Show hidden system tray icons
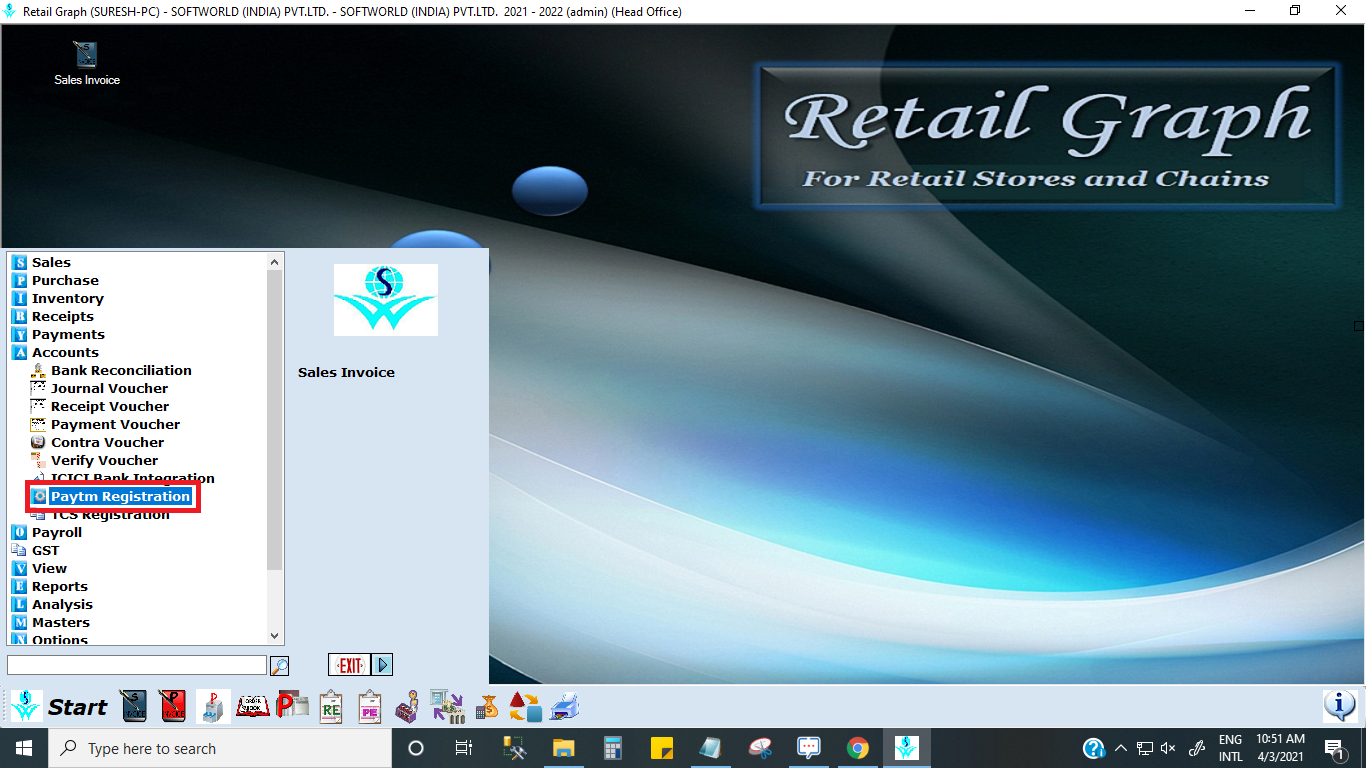The image size is (1366, 768). 1121,748
